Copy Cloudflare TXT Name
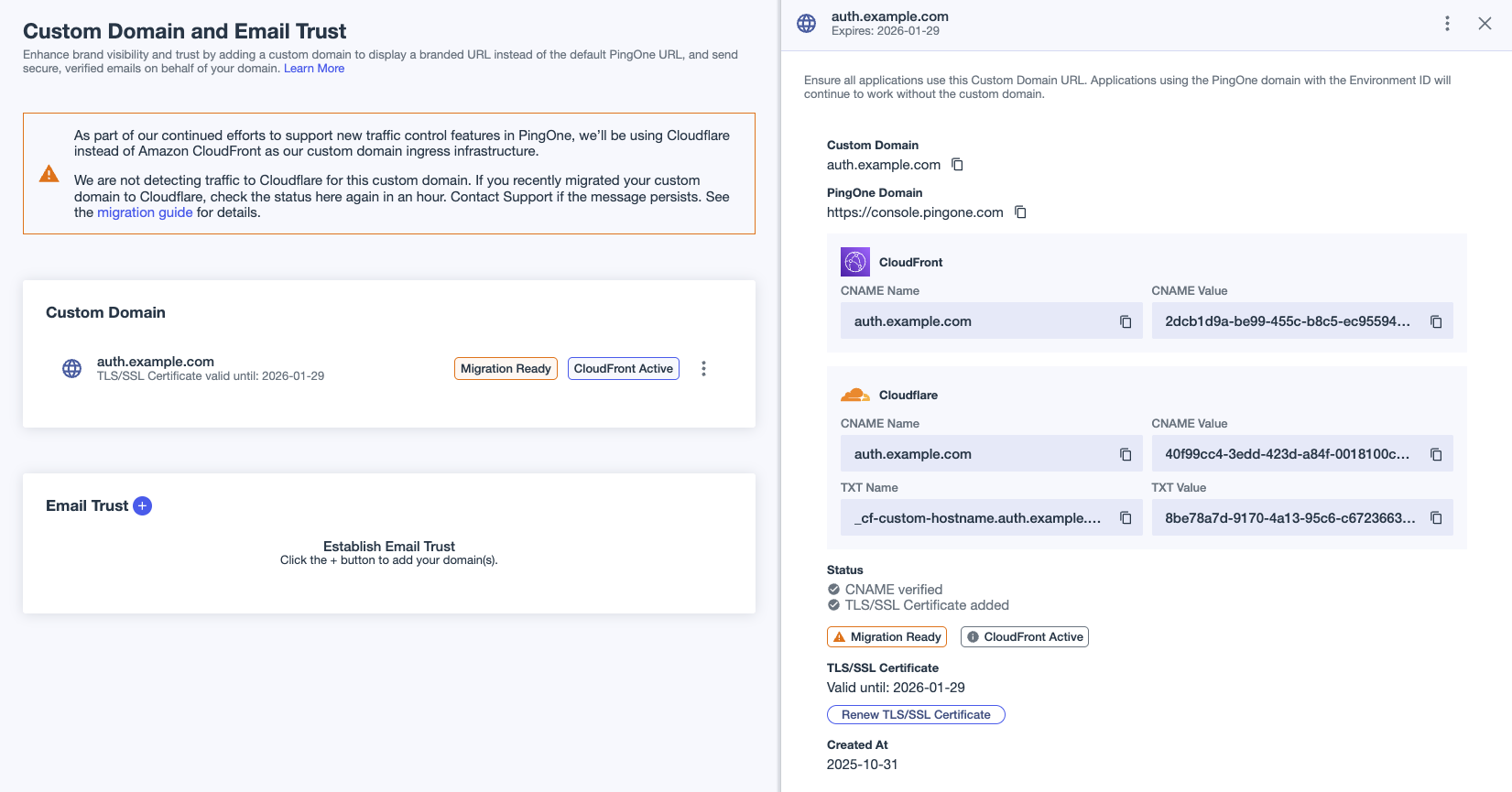This screenshot has width=1512, height=792. pyautogui.click(x=1126, y=518)
